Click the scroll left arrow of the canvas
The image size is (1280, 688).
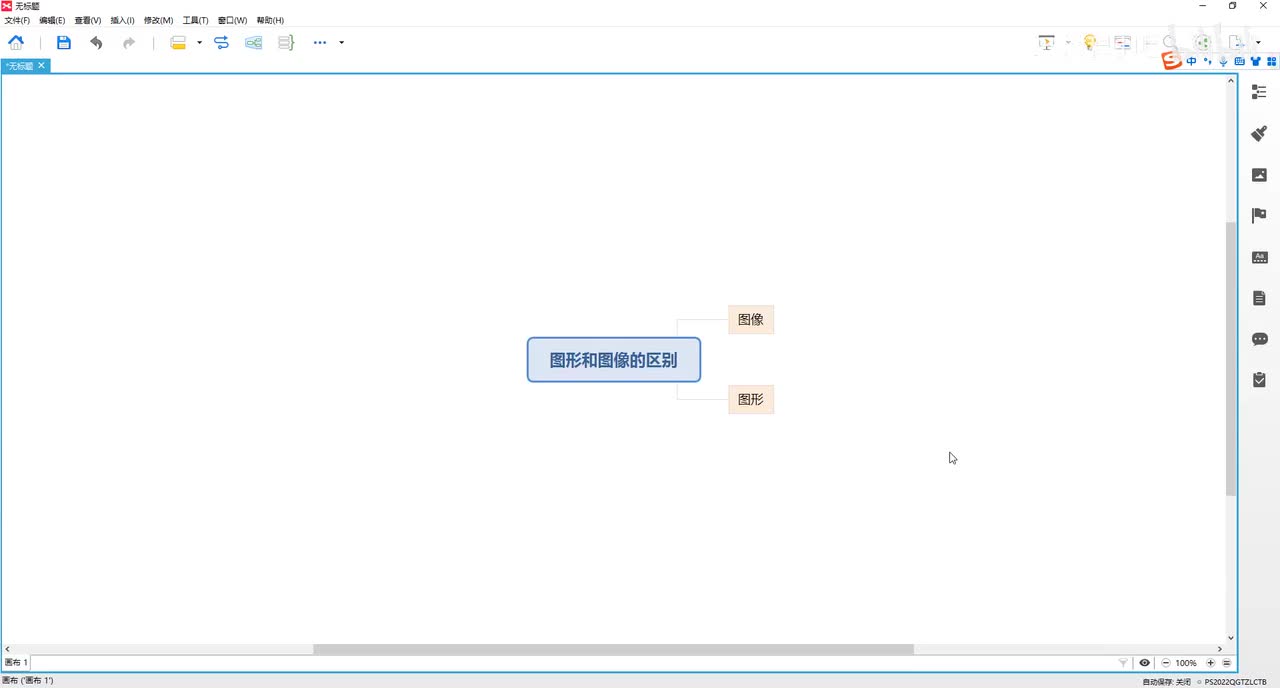pos(8,649)
